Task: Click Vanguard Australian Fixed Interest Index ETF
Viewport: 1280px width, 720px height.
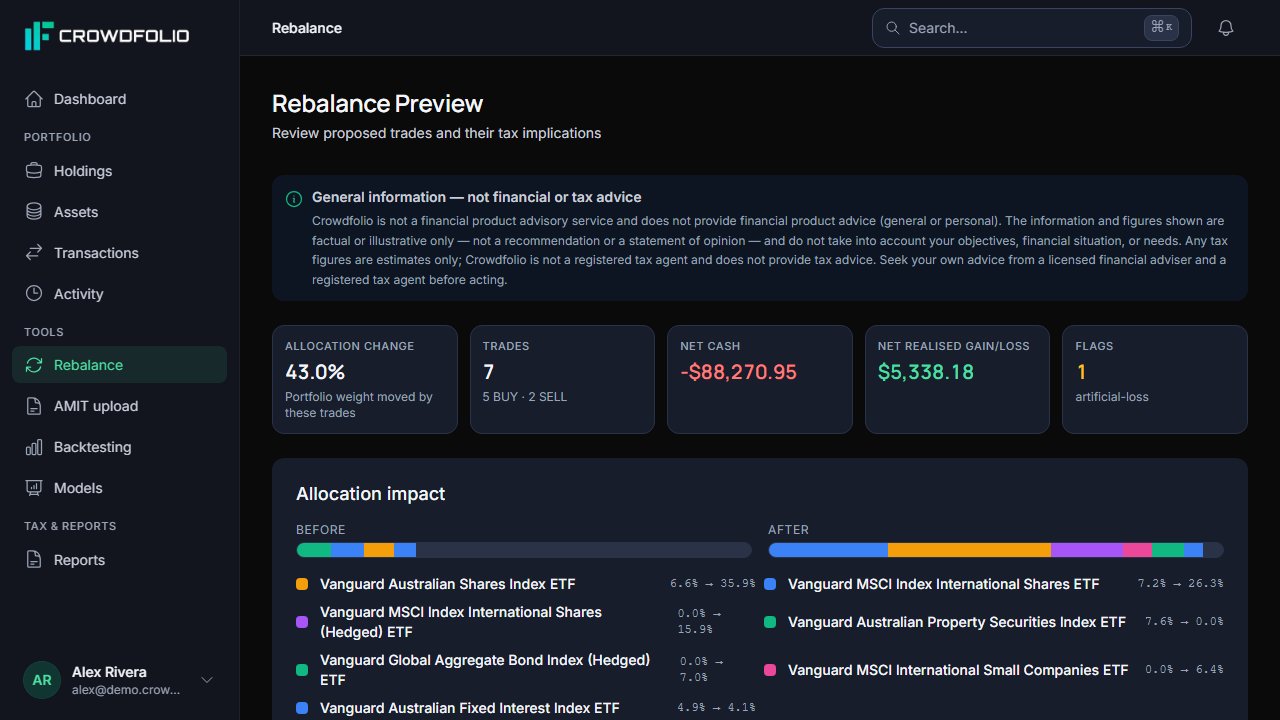Action: [470, 708]
